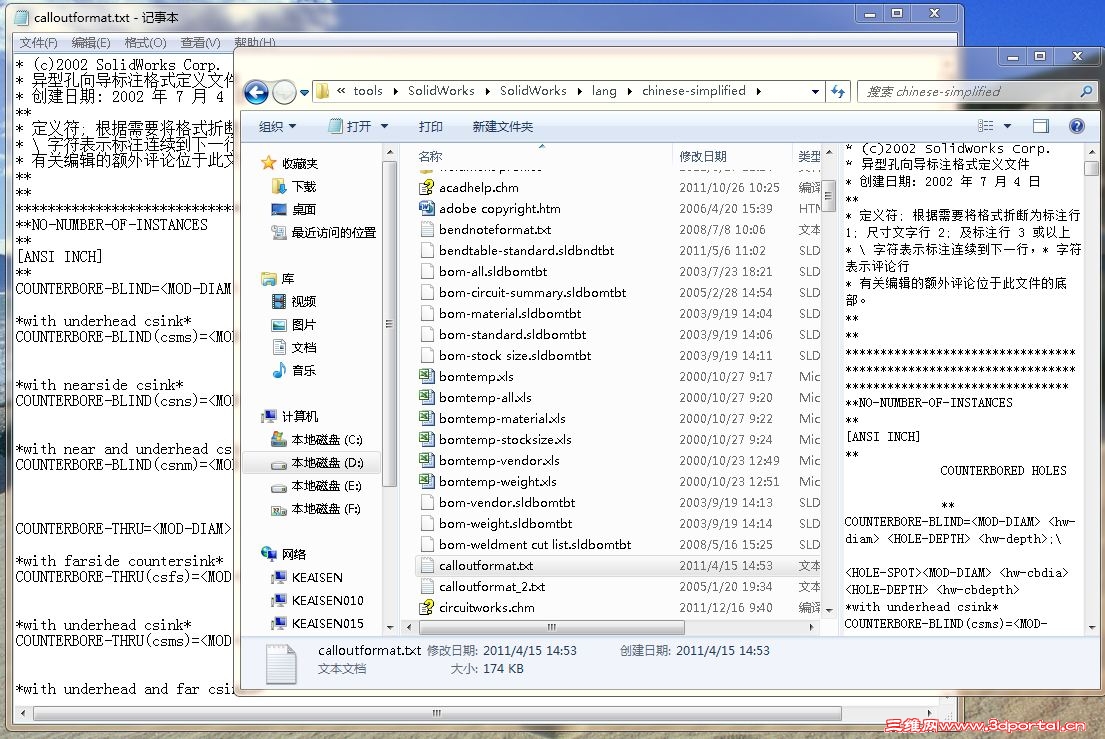1105x739 pixels.
Task: Click the adobe copyright.htm file icon
Action: 426,209
